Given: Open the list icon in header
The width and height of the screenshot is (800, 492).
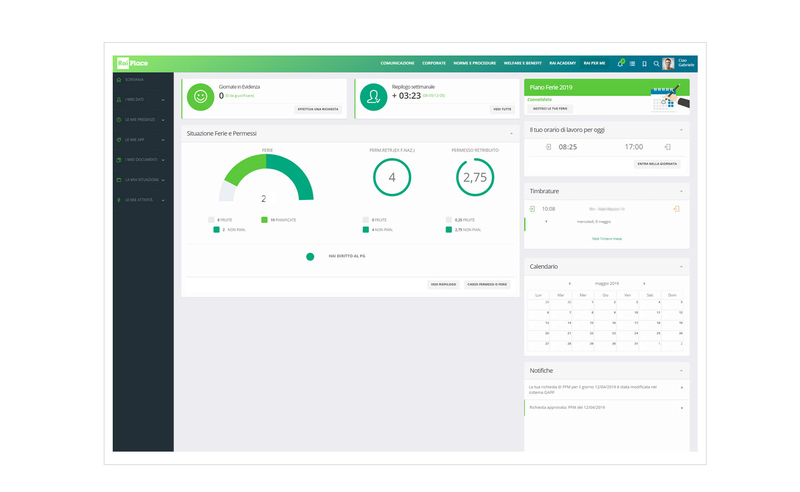Looking at the screenshot, I should 632,63.
